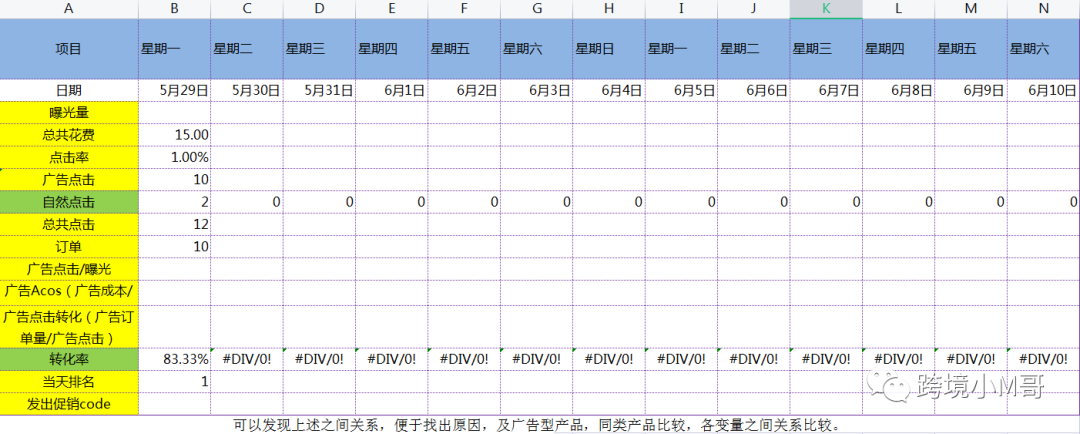Click the 83.33% 转化率 cell
This screenshot has height=434, width=1080.
coord(175,358)
